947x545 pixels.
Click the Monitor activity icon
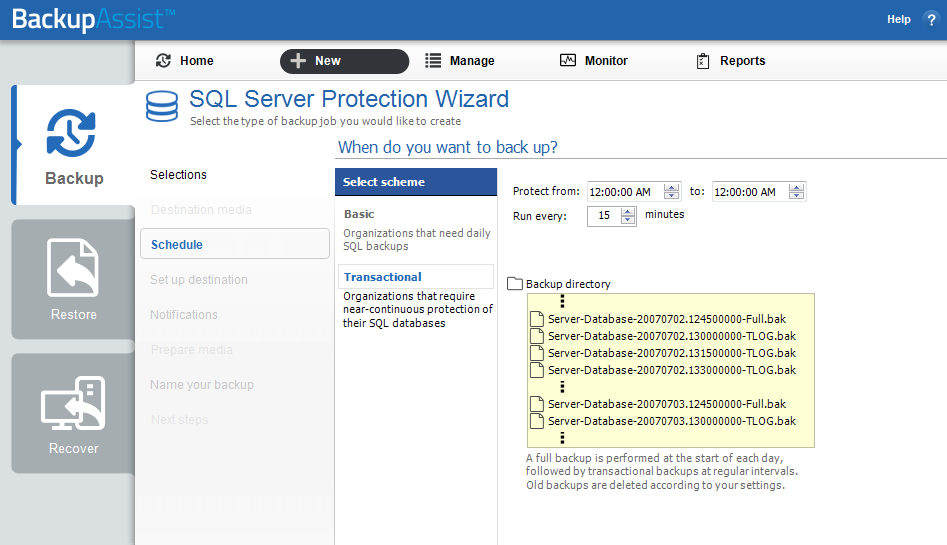[x=568, y=60]
